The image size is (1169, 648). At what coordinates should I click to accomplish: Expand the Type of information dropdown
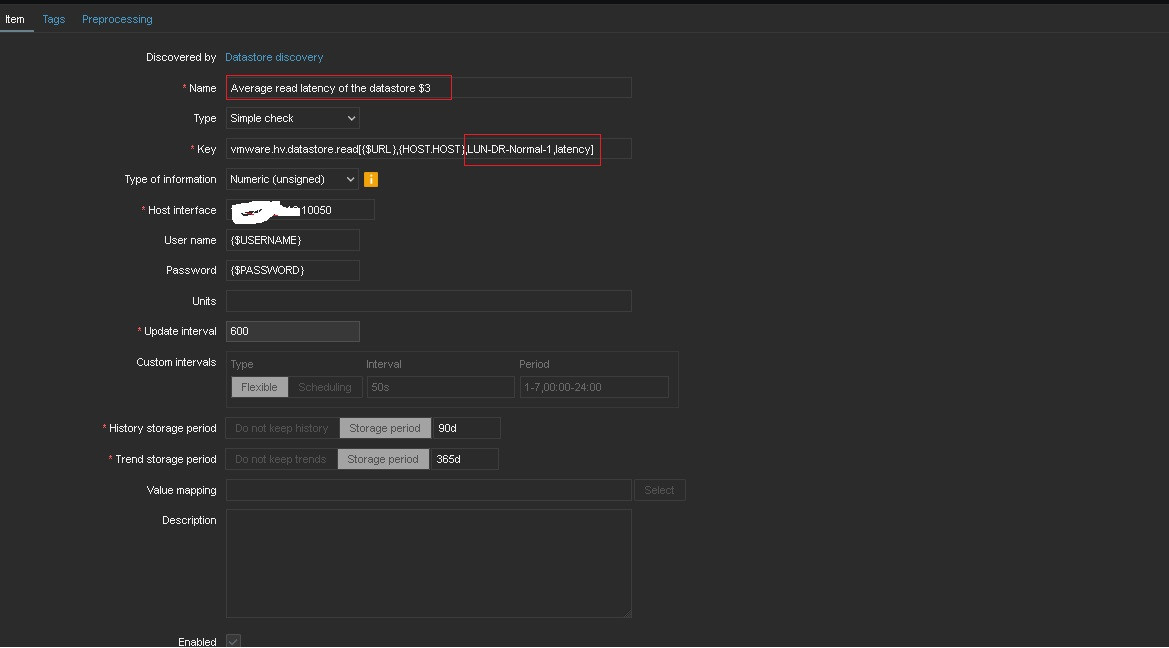click(x=292, y=180)
